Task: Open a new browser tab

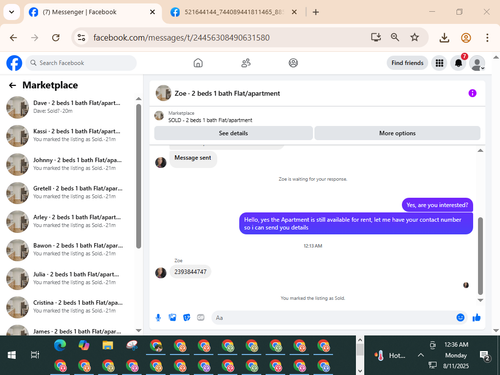Action: coord(316,12)
